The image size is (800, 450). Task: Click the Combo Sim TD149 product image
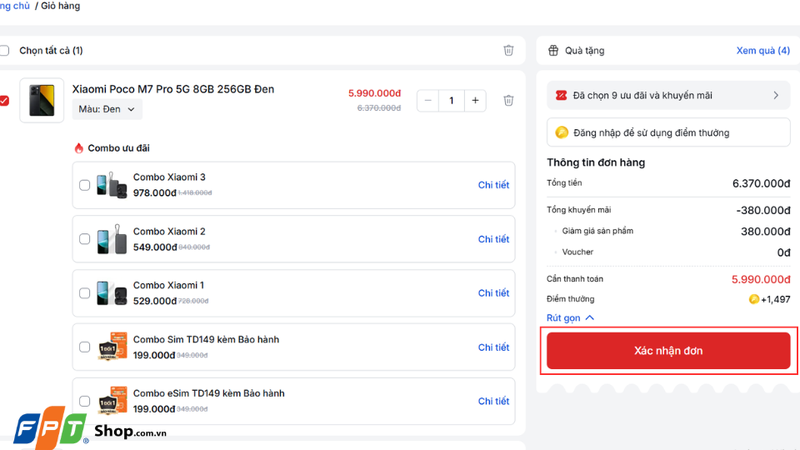[x=112, y=346]
